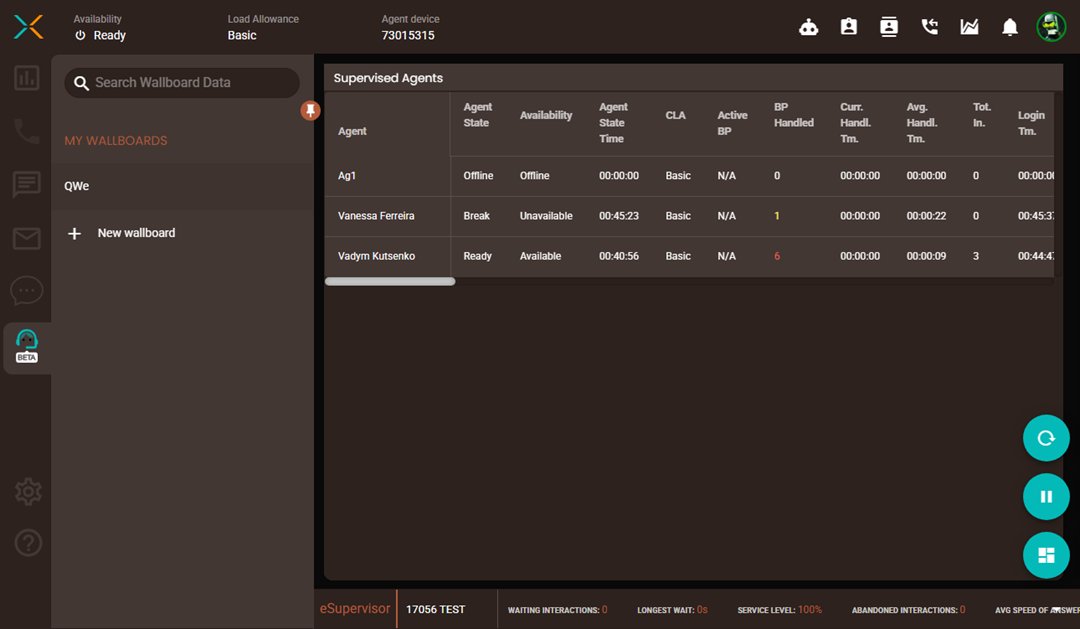
Task: Select the QWe wallboard
Action: pyautogui.click(x=77, y=186)
